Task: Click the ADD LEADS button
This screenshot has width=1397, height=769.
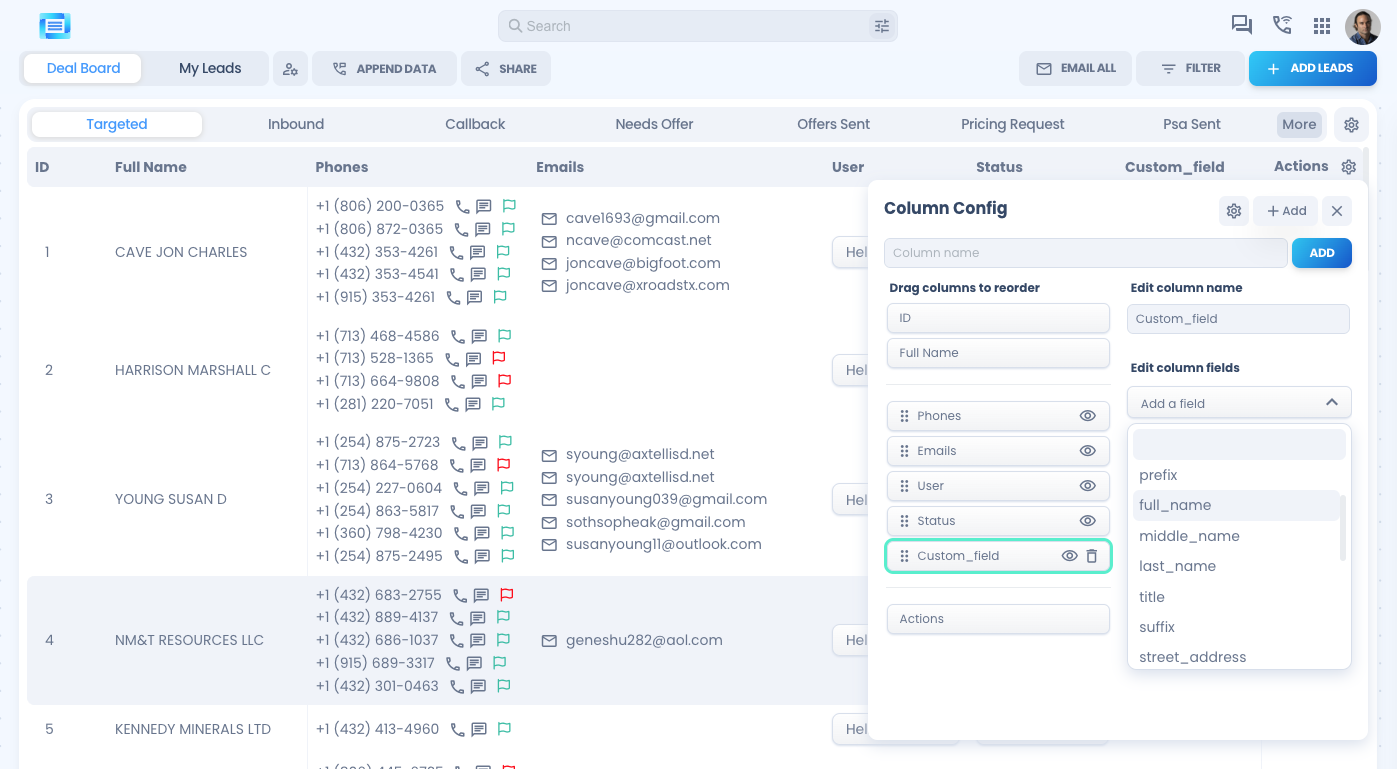Action: pos(1312,69)
